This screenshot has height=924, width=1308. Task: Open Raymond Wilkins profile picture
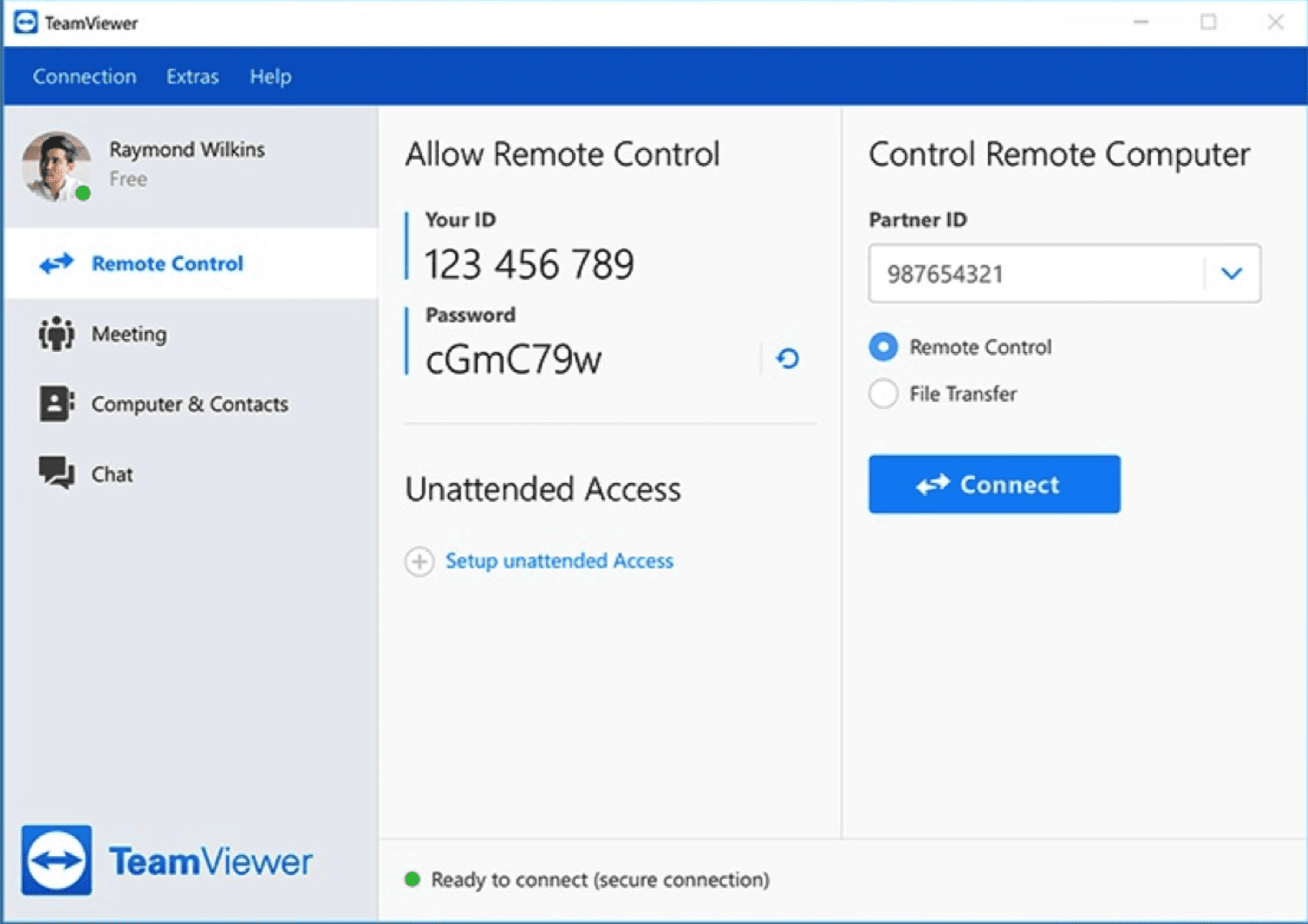57,166
